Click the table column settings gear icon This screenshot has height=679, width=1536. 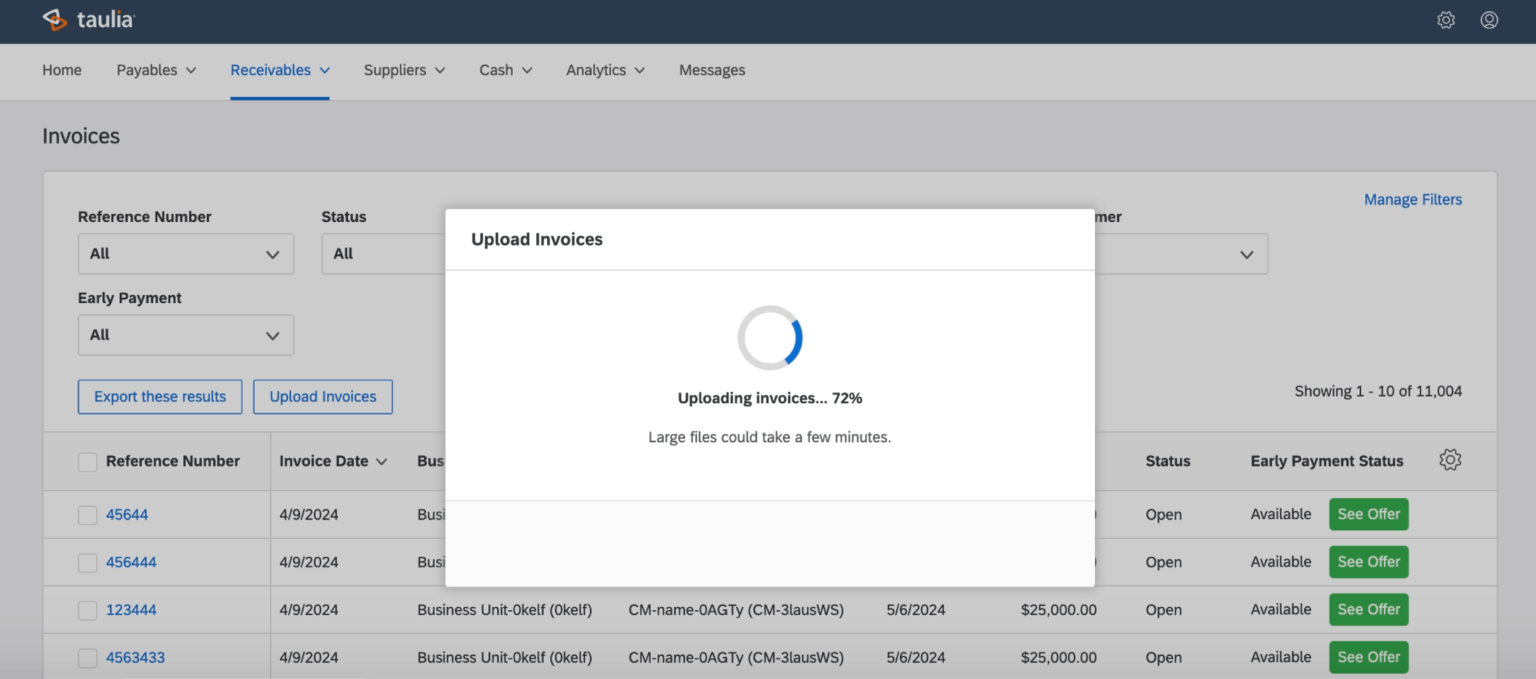click(1450, 460)
